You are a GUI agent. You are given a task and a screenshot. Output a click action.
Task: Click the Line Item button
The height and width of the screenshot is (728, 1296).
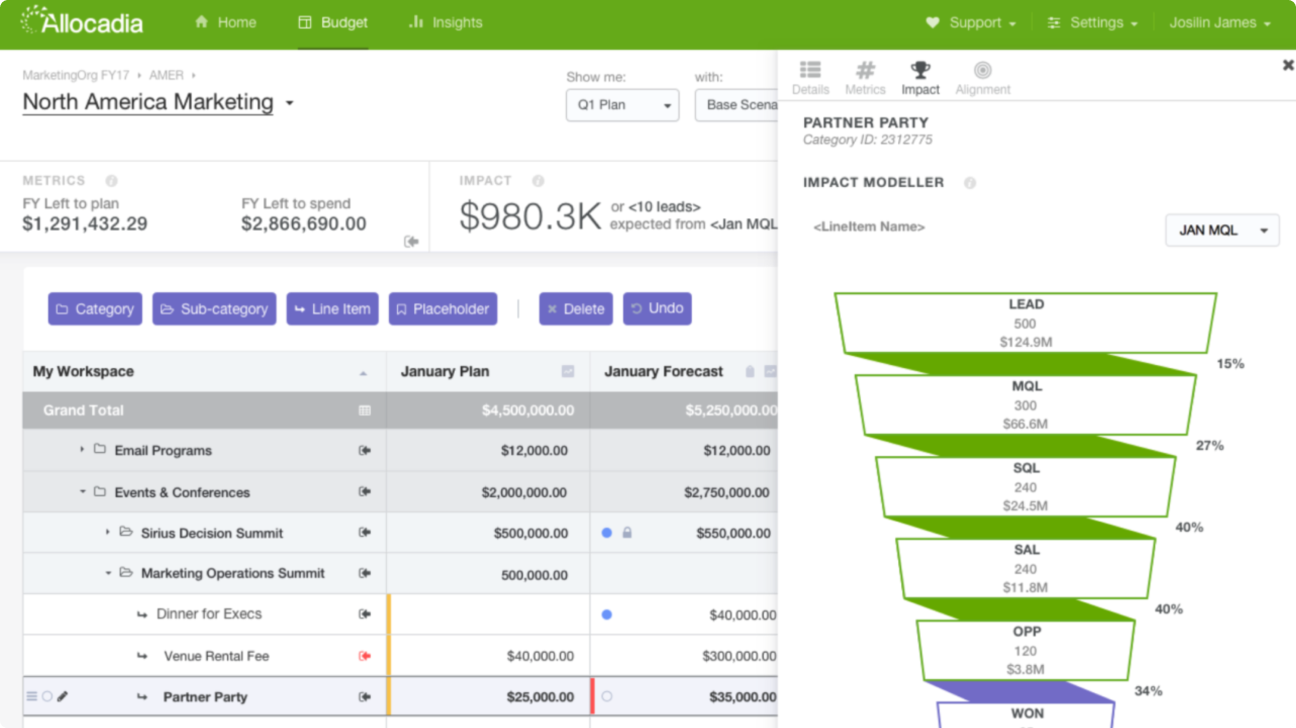click(332, 308)
